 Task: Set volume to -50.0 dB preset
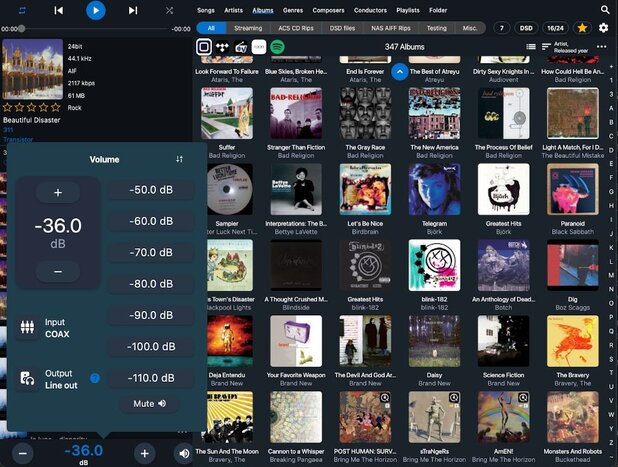[151, 190]
